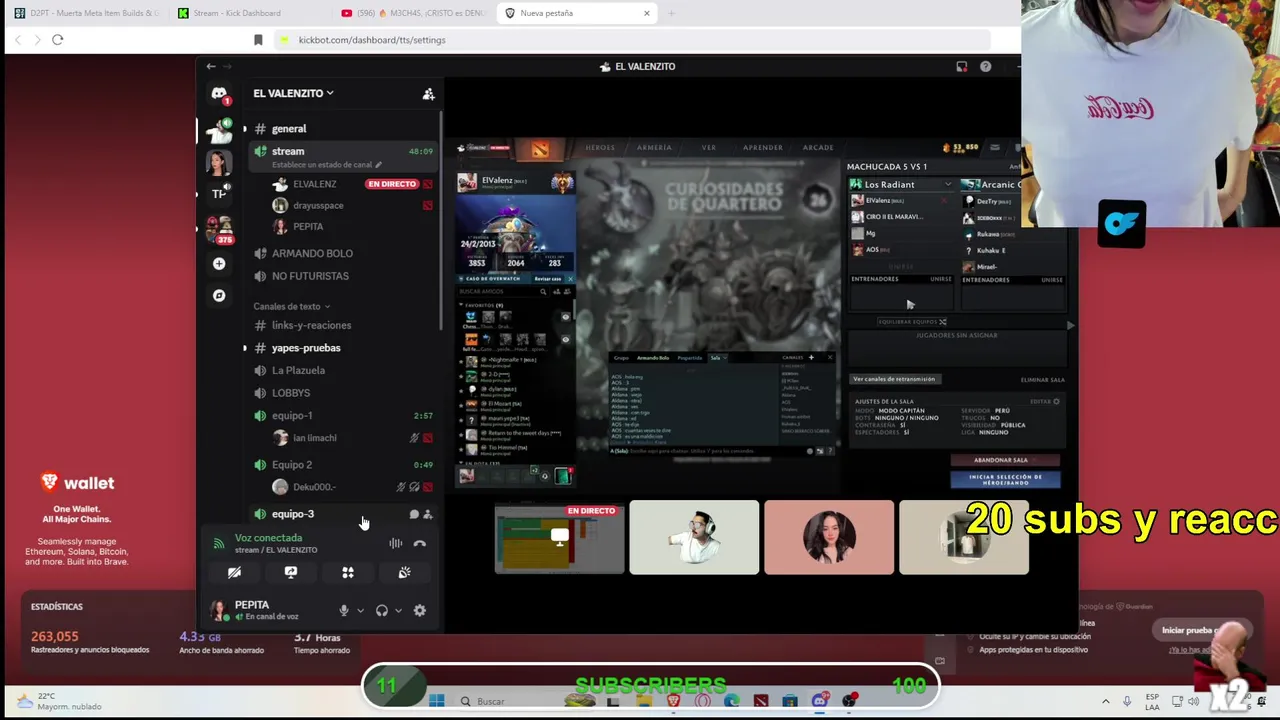Open the Windows Start button
Image resolution: width=1280 pixels, height=720 pixels.
pos(436,701)
